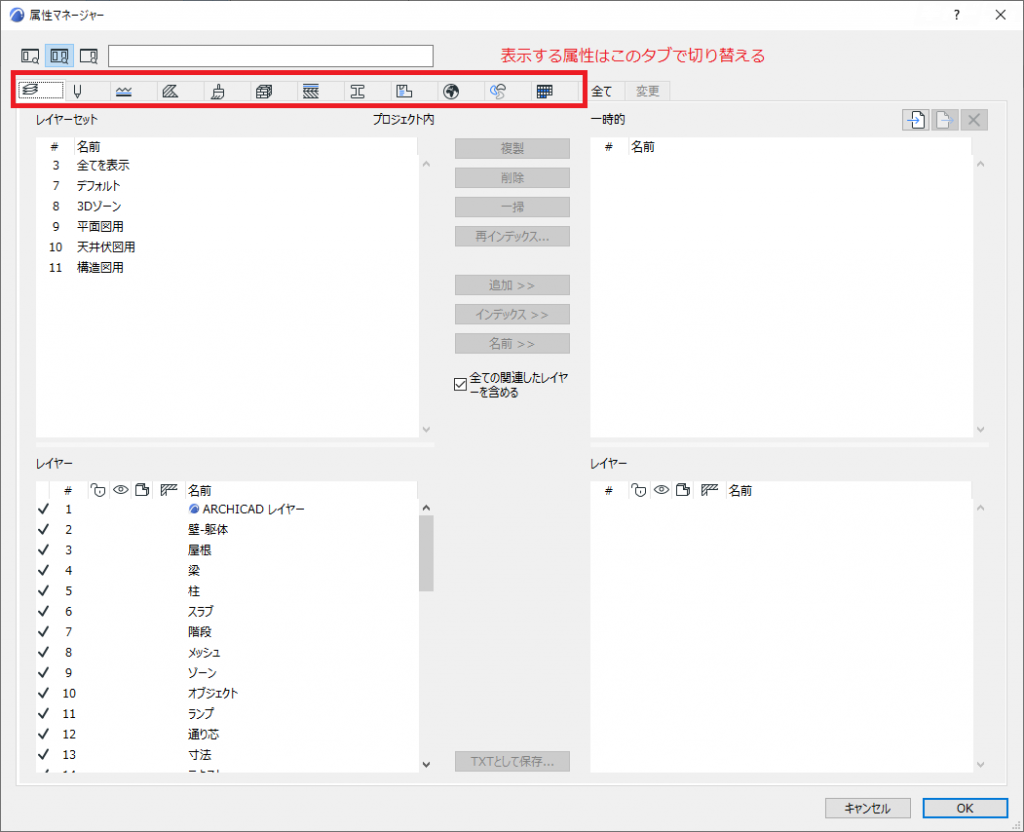
Task: Click the import attributes file icon
Action: click(x=916, y=120)
